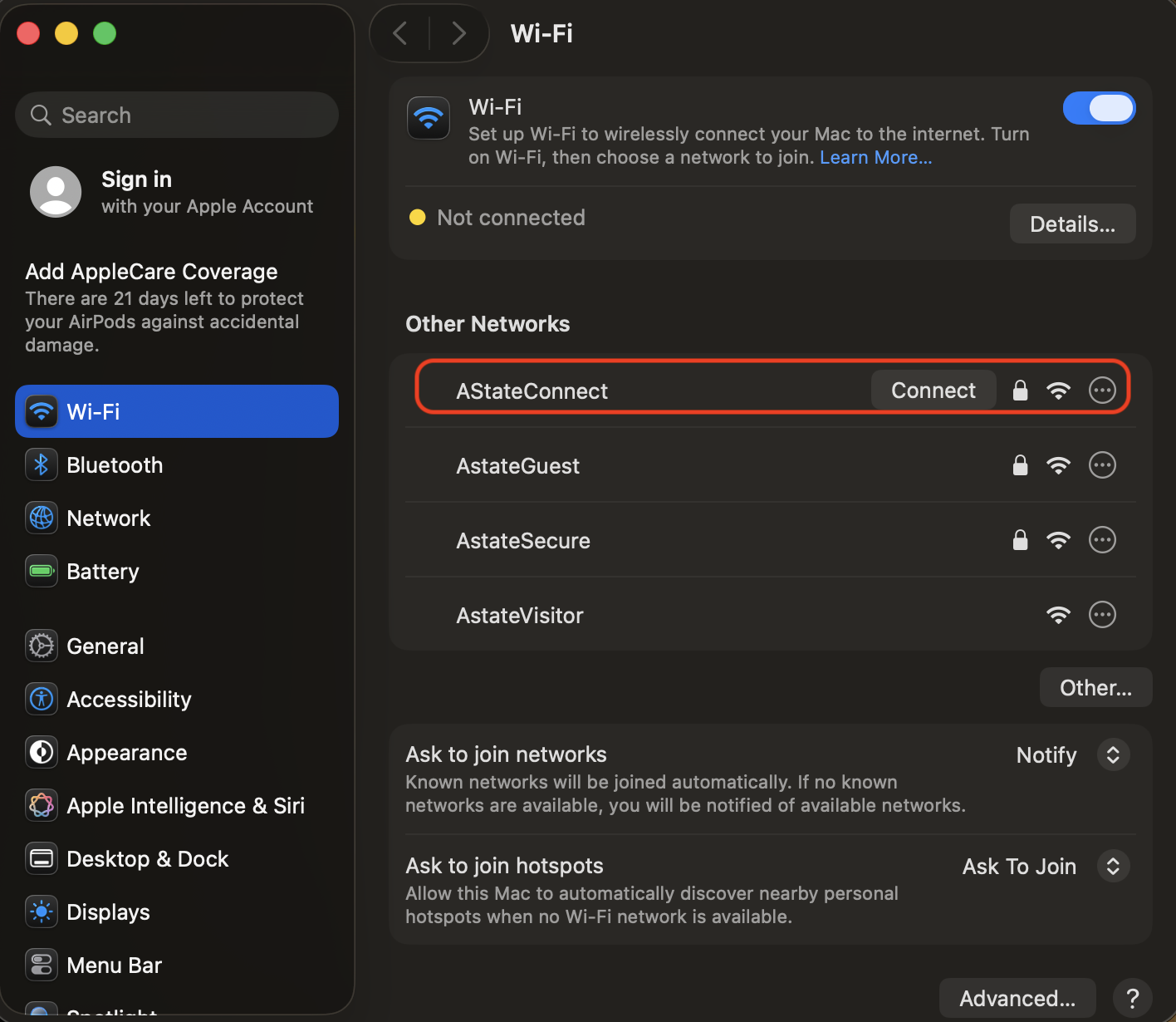1176x1022 pixels.
Task: Click the account avatar icon
Action: (56, 192)
